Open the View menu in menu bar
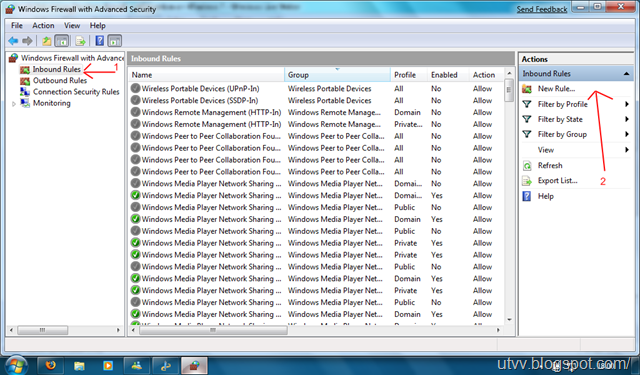This screenshot has height=375, width=640. [x=72, y=25]
